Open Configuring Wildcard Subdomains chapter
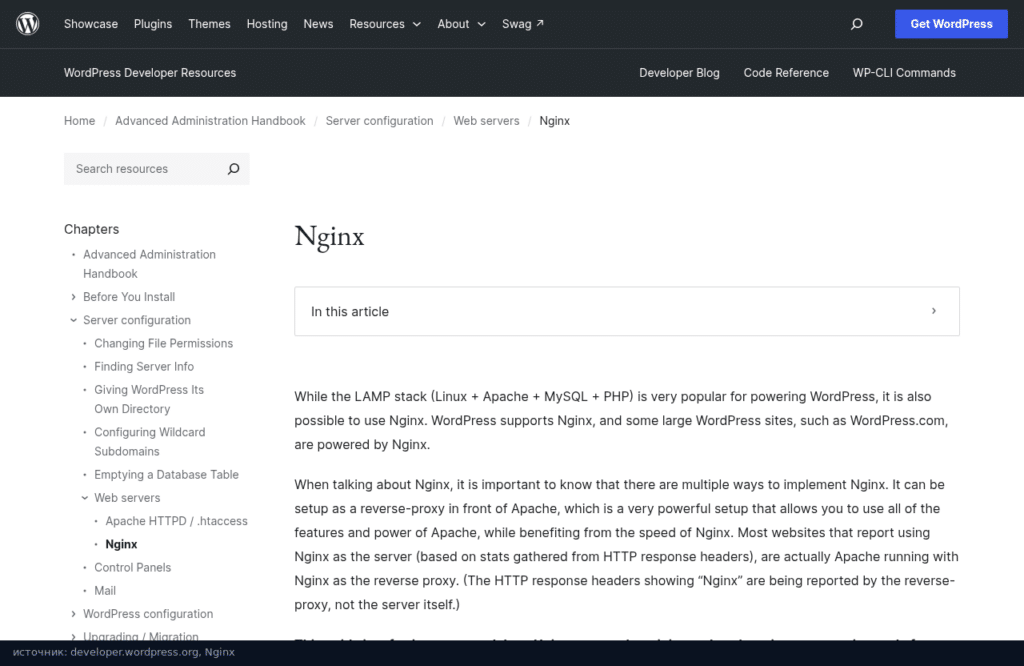Screen dimensions: 1024x666 tap(150, 441)
